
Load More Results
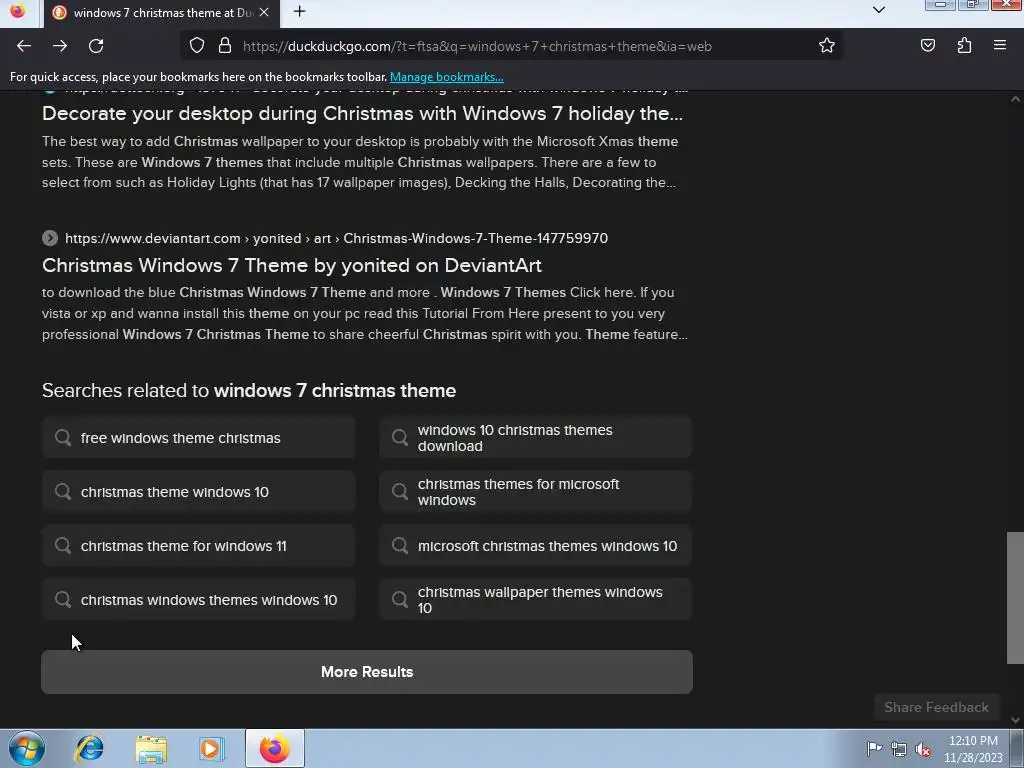367,672
